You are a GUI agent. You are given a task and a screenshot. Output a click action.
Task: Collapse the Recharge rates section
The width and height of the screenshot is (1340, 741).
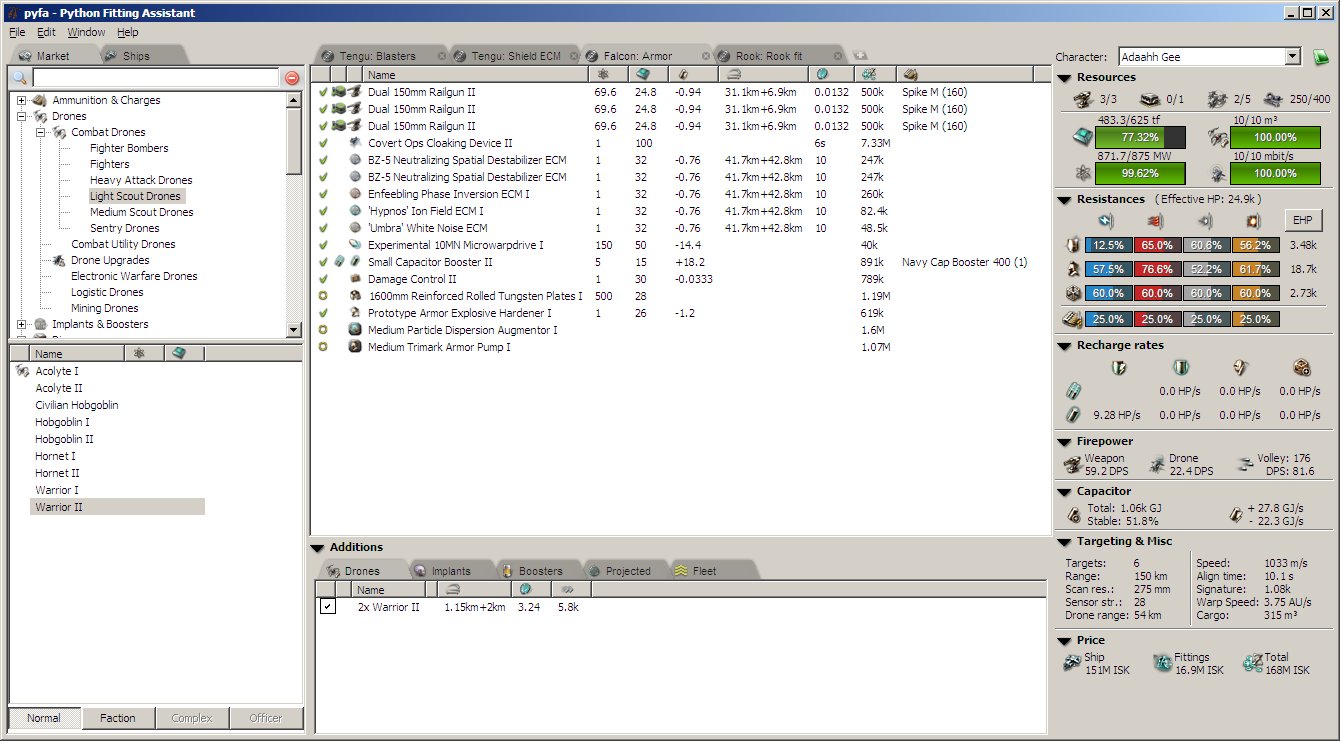1064,346
